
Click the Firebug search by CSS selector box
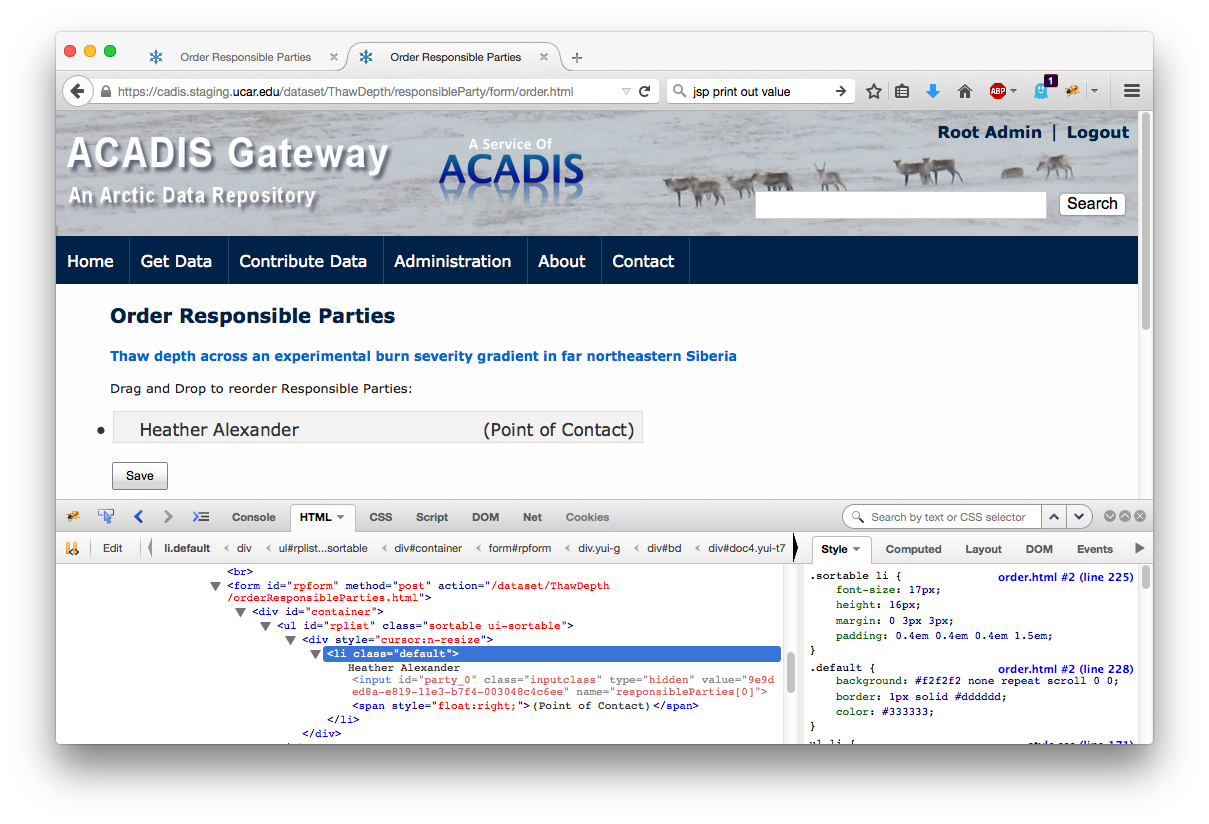[948, 517]
